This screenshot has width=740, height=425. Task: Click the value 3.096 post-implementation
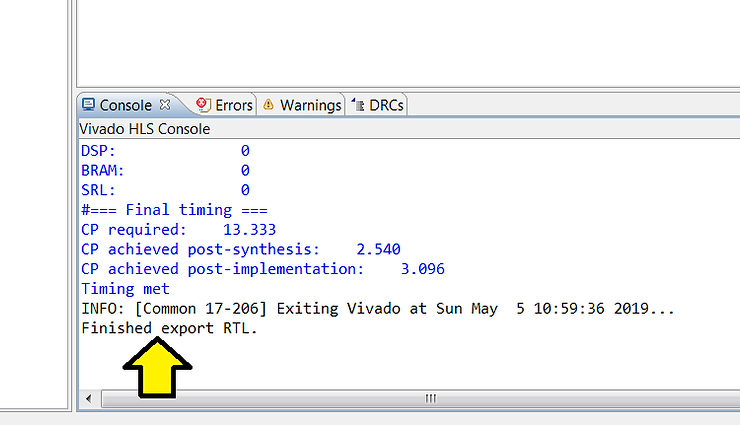[422, 269]
